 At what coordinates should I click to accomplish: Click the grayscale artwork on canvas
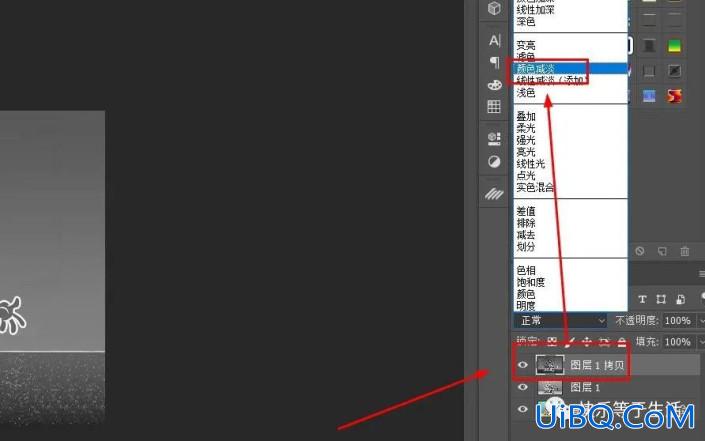coord(52,267)
